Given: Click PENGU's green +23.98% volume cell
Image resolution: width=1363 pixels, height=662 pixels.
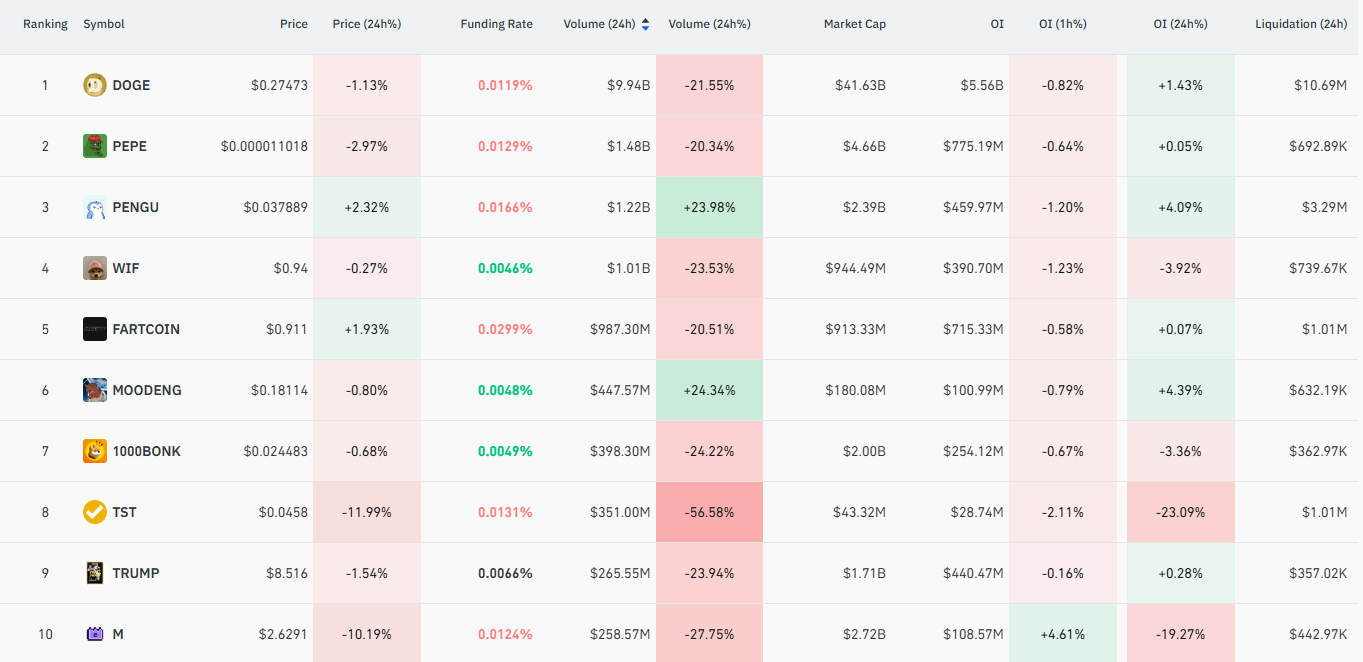Looking at the screenshot, I should [x=709, y=207].
